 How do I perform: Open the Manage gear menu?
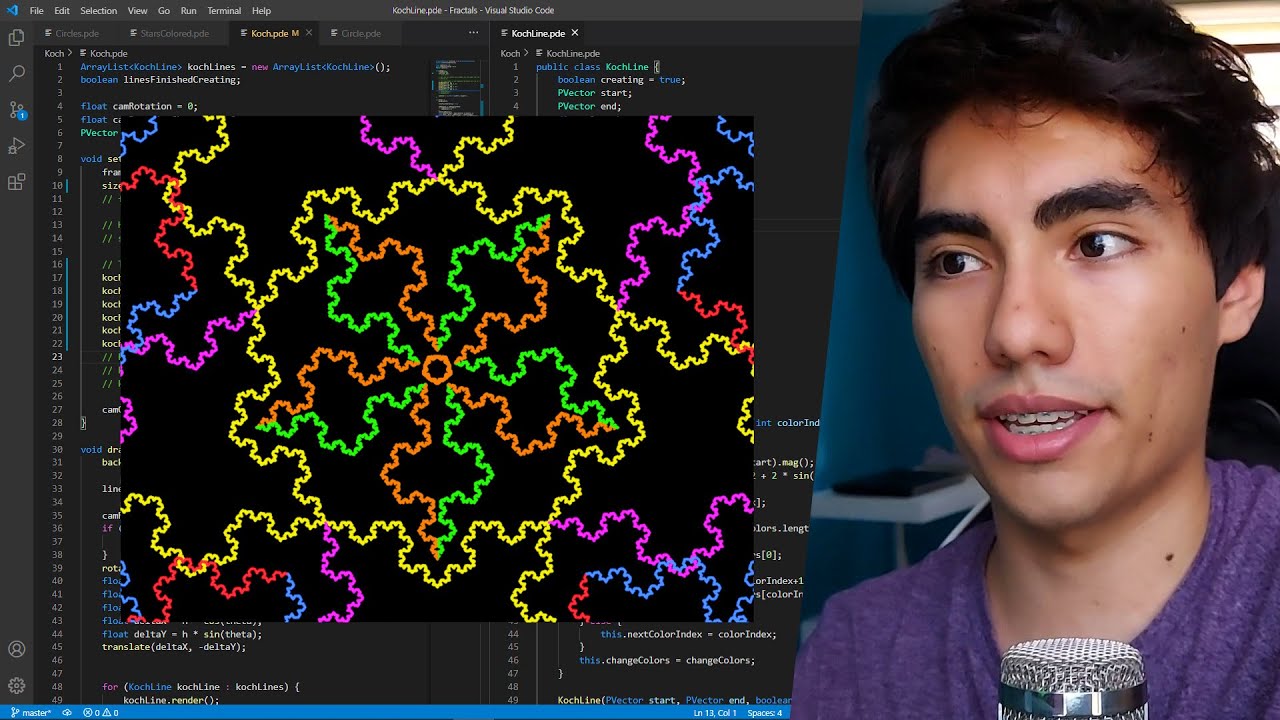click(x=16, y=686)
